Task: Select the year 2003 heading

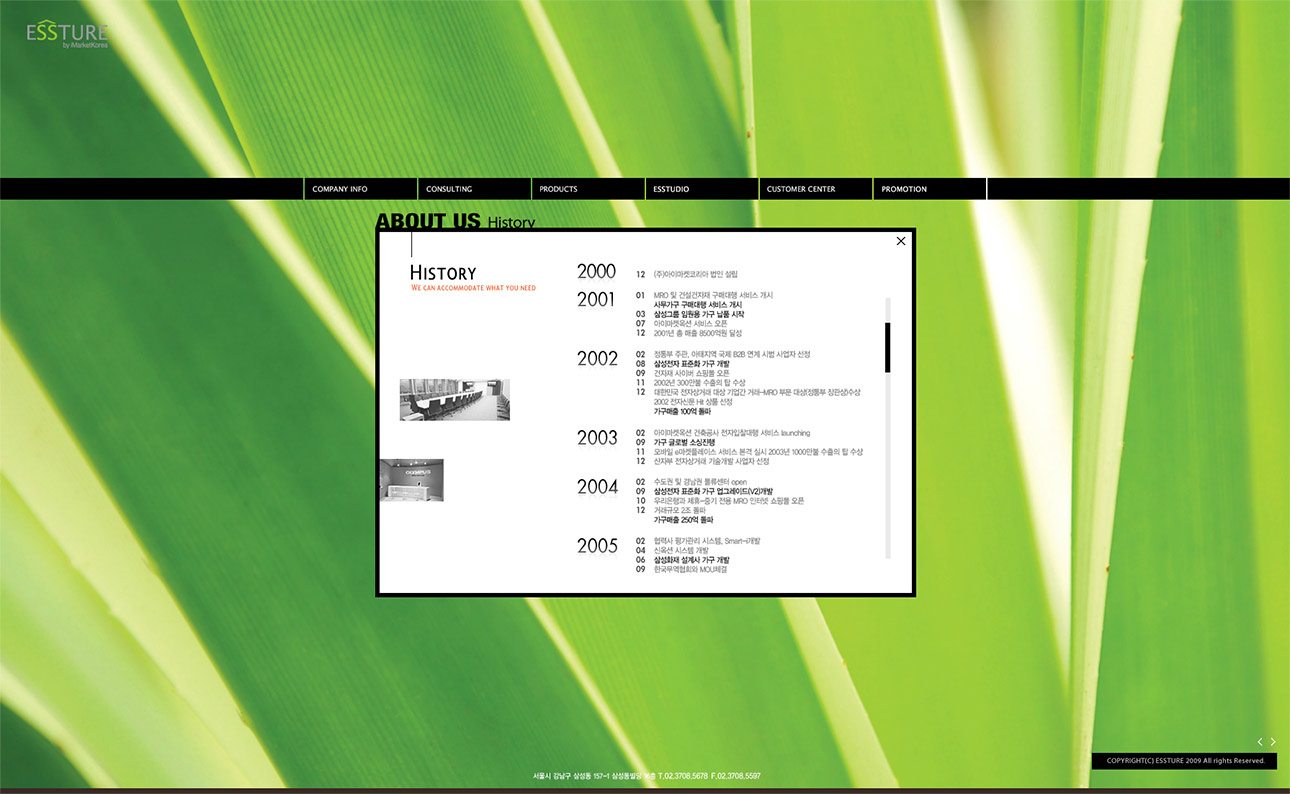Action: coord(598,438)
